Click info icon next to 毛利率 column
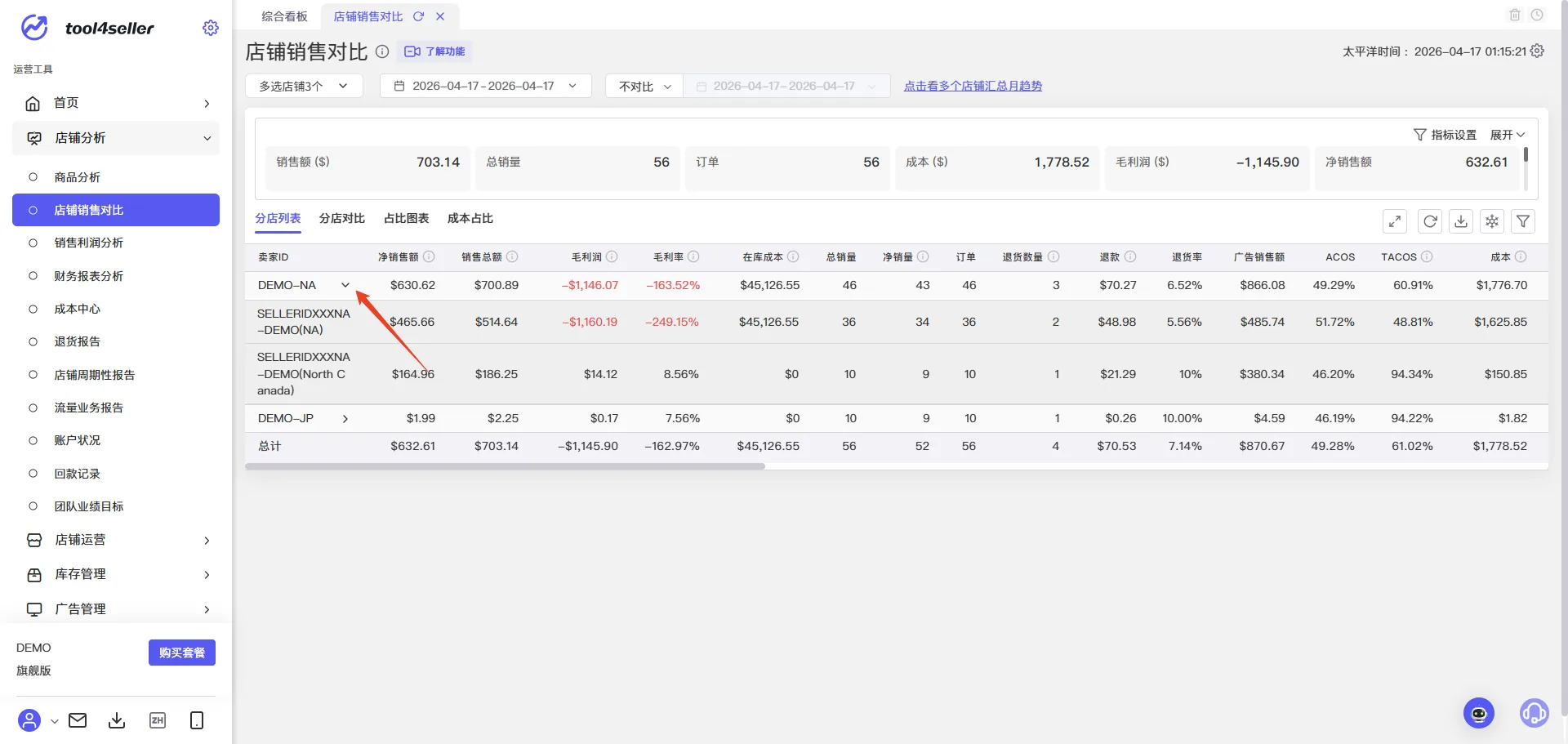The height and width of the screenshot is (744, 1568). pyautogui.click(x=693, y=256)
